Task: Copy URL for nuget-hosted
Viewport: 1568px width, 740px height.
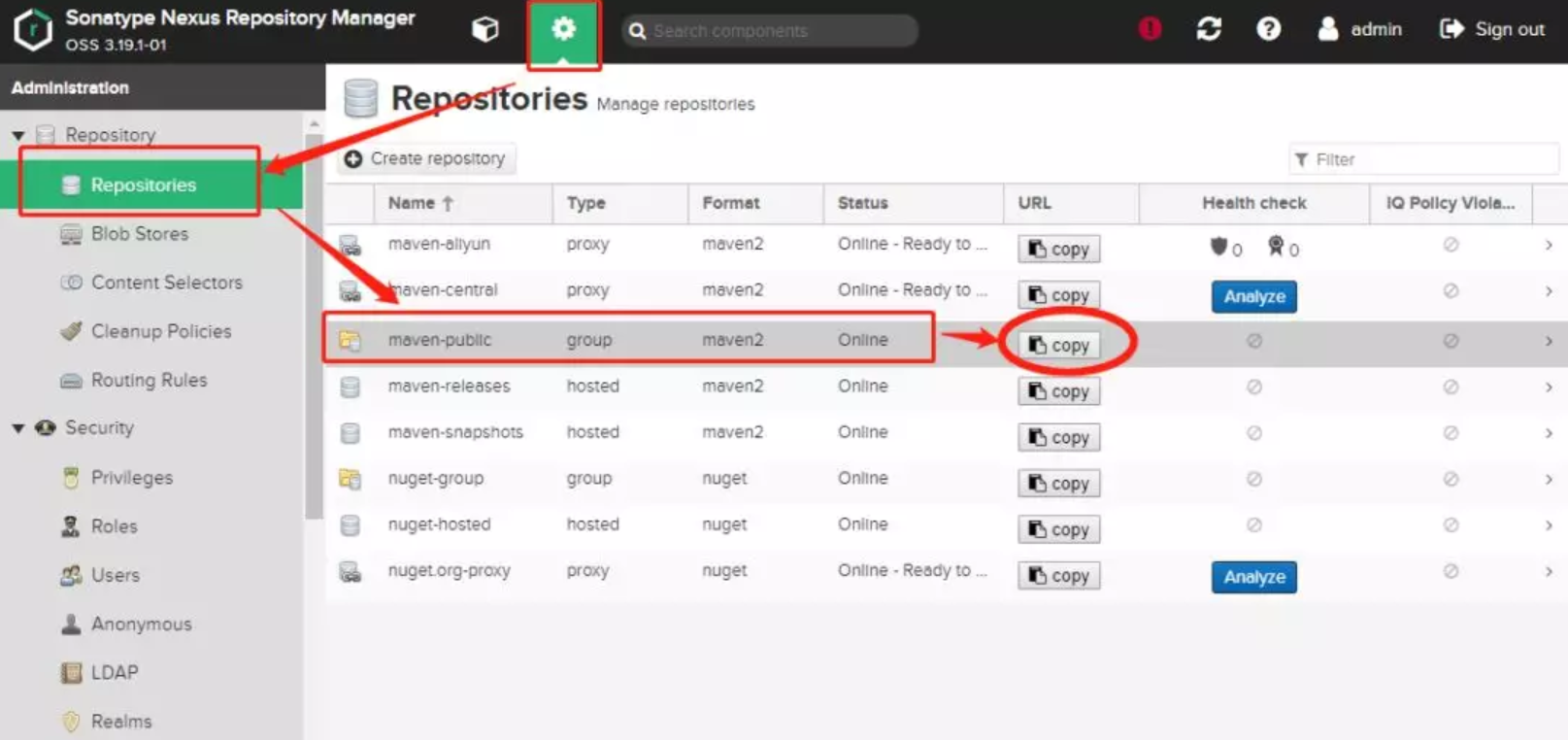Action: pyautogui.click(x=1058, y=529)
